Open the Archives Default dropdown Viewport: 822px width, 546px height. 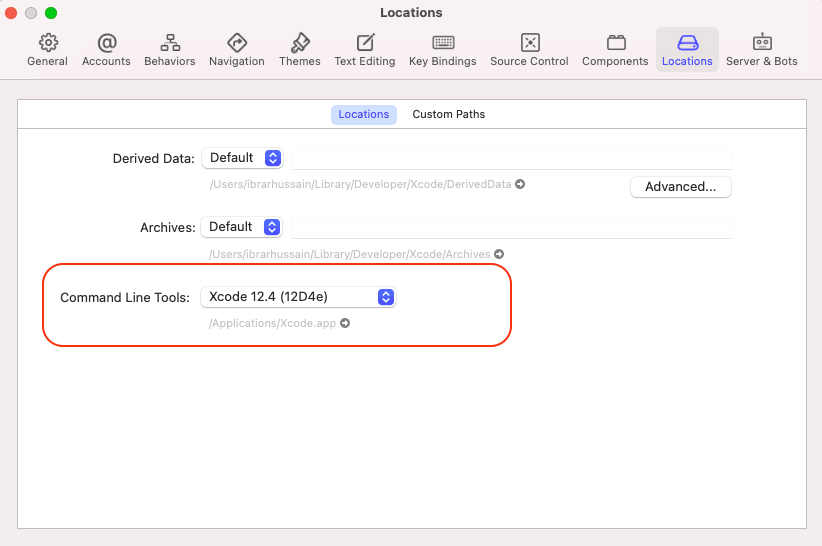coord(242,227)
